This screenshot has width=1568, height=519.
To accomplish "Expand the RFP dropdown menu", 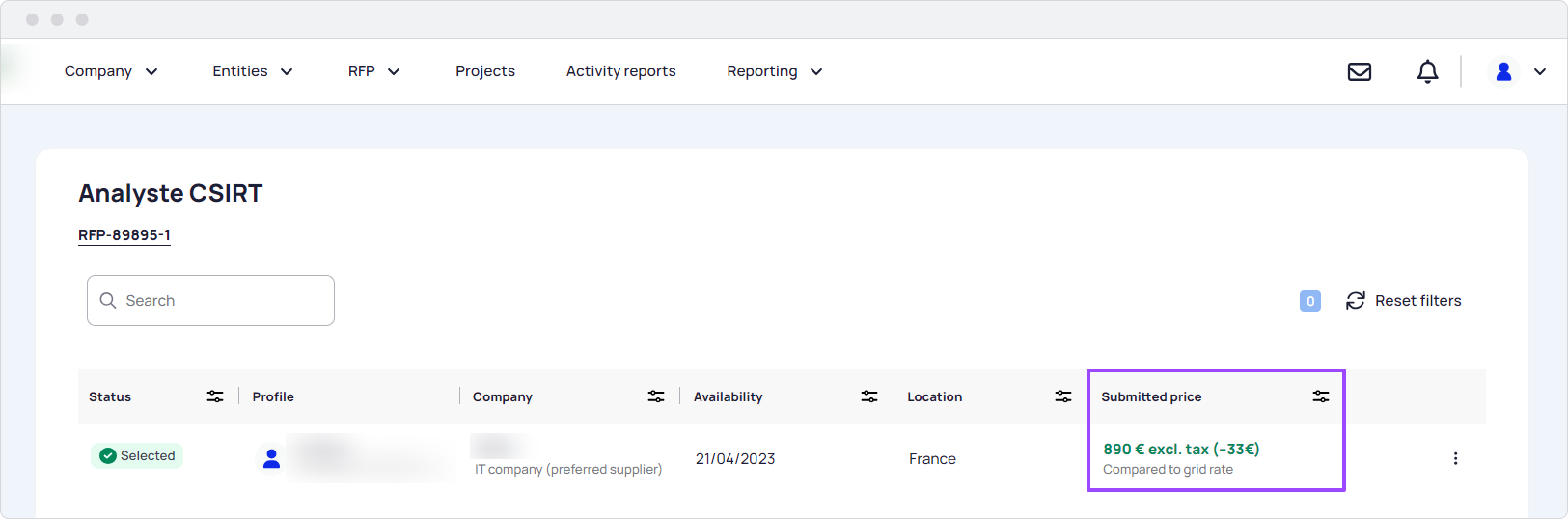I will coord(374,71).
